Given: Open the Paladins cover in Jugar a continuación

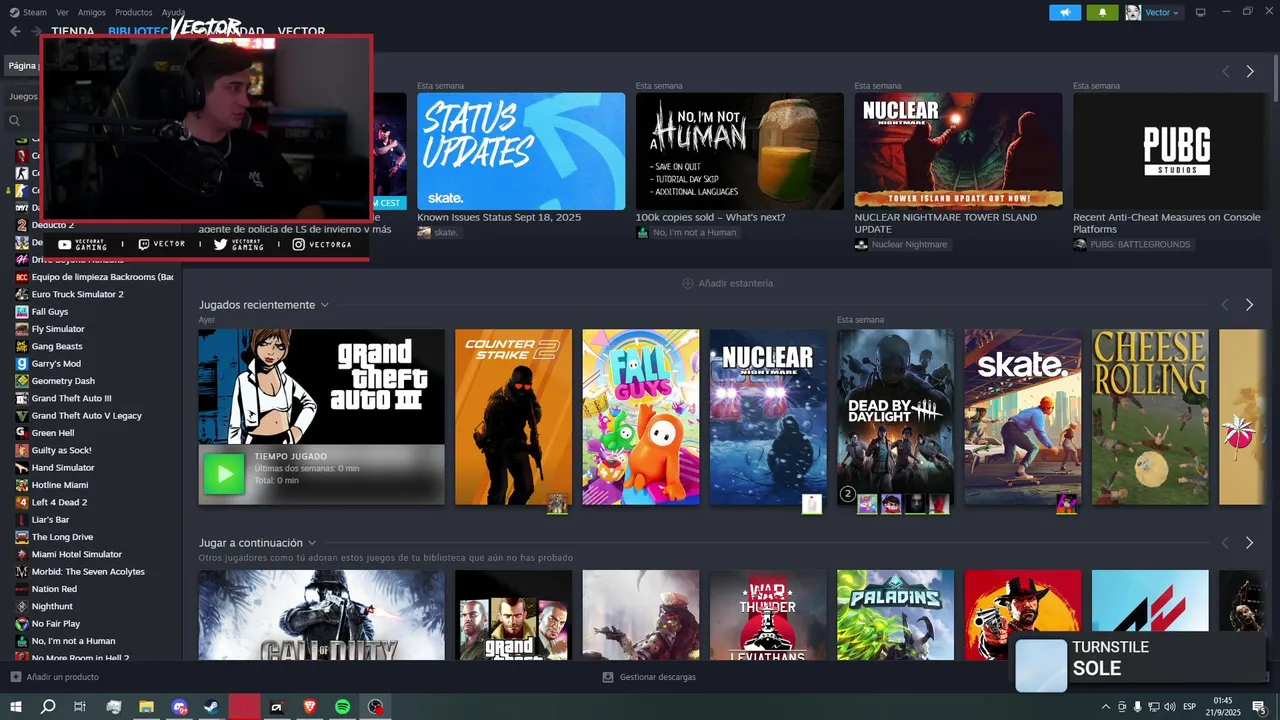Looking at the screenshot, I should click(x=895, y=615).
